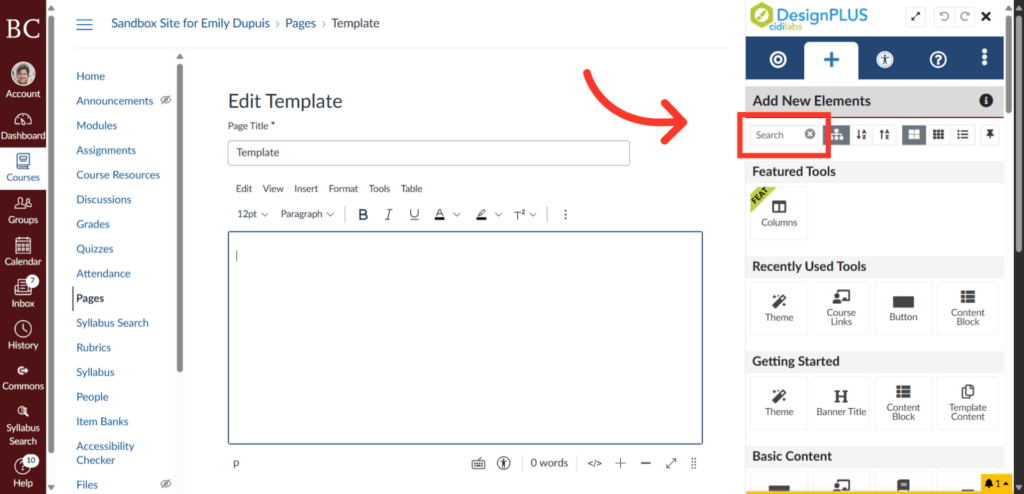Toggle category grouping view in DesignPLUS
Screen dimensions: 1024x494
837,135
